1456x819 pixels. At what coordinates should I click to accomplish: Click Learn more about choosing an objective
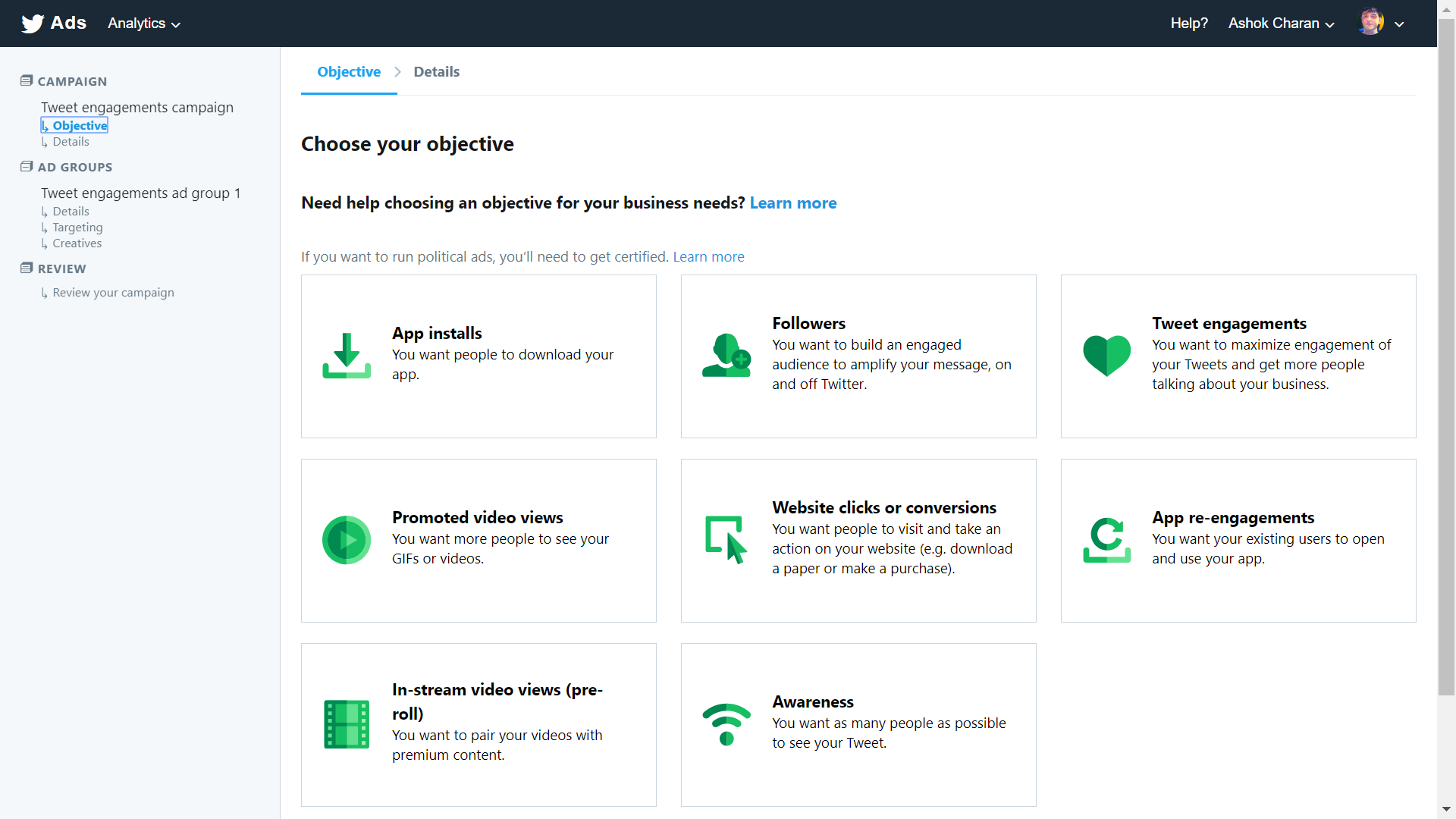[793, 202]
